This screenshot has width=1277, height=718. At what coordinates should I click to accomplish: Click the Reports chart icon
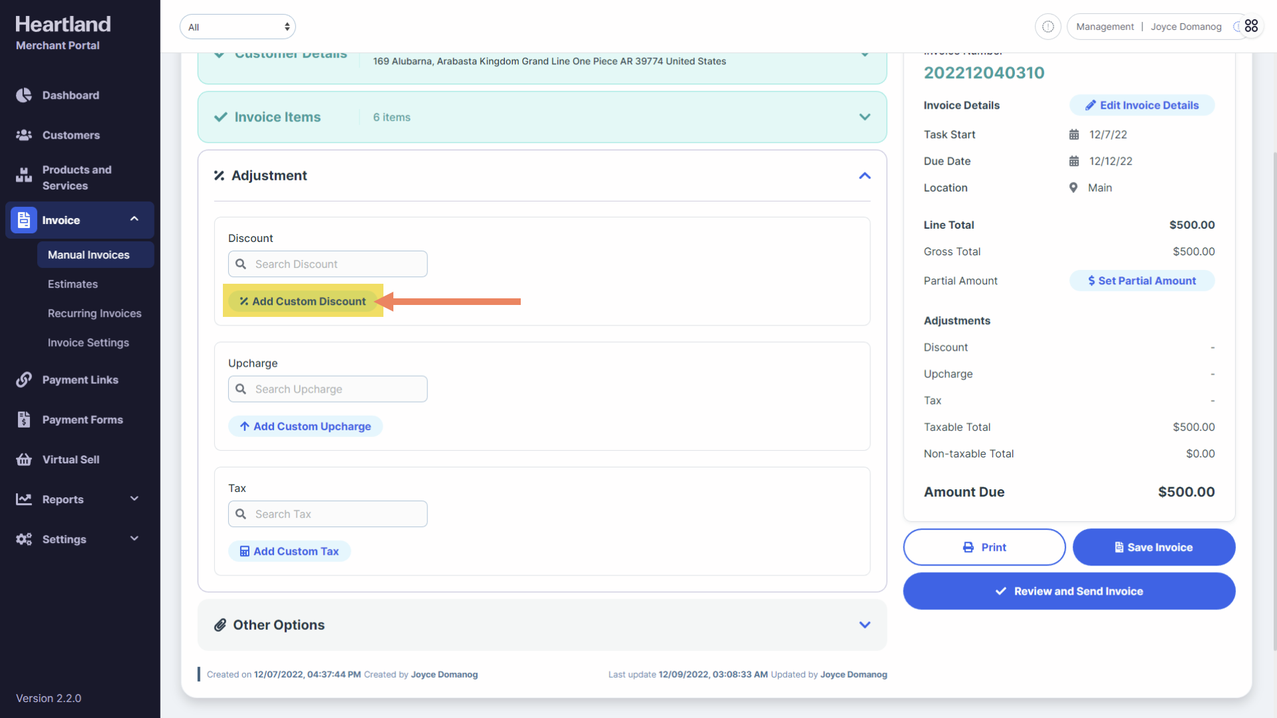click(x=24, y=499)
